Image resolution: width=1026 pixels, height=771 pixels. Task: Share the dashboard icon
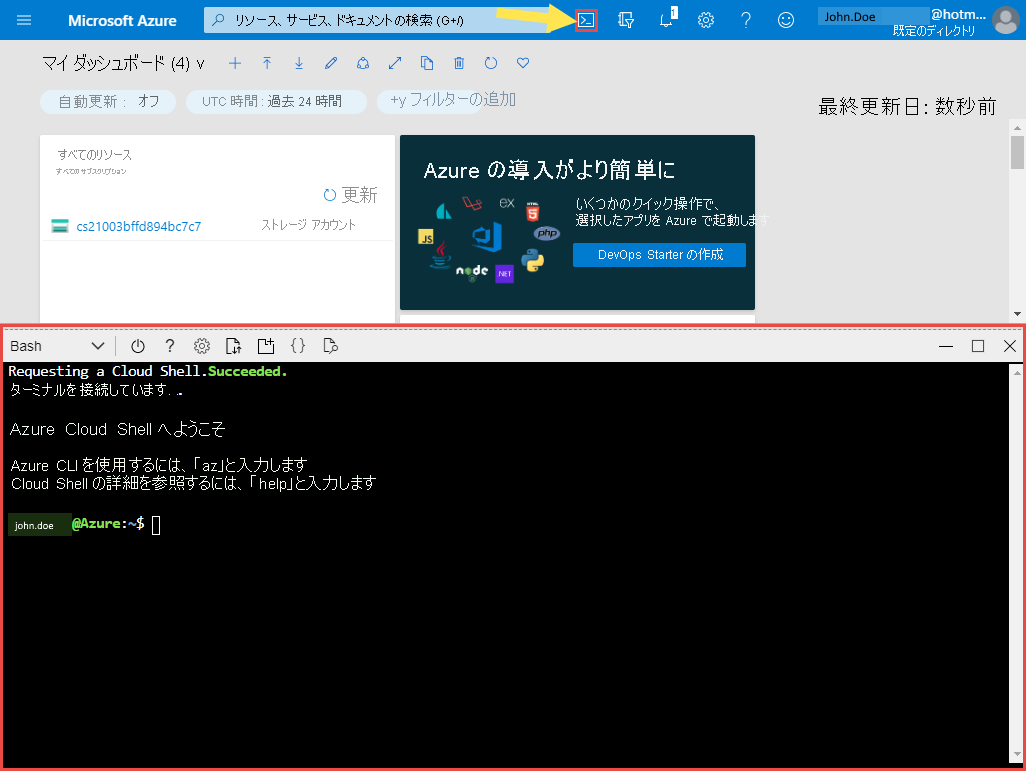click(363, 63)
